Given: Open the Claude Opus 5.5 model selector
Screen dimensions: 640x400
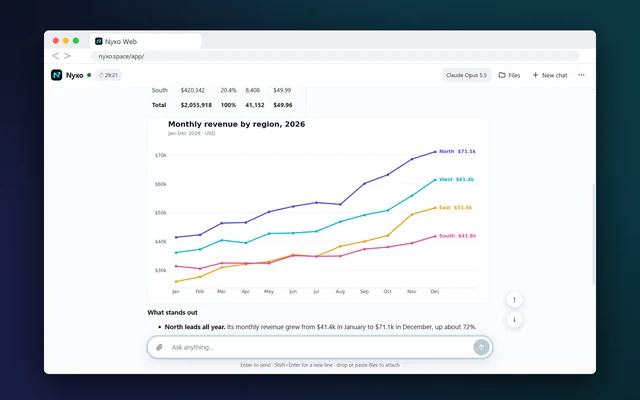Looking at the screenshot, I should pos(466,75).
